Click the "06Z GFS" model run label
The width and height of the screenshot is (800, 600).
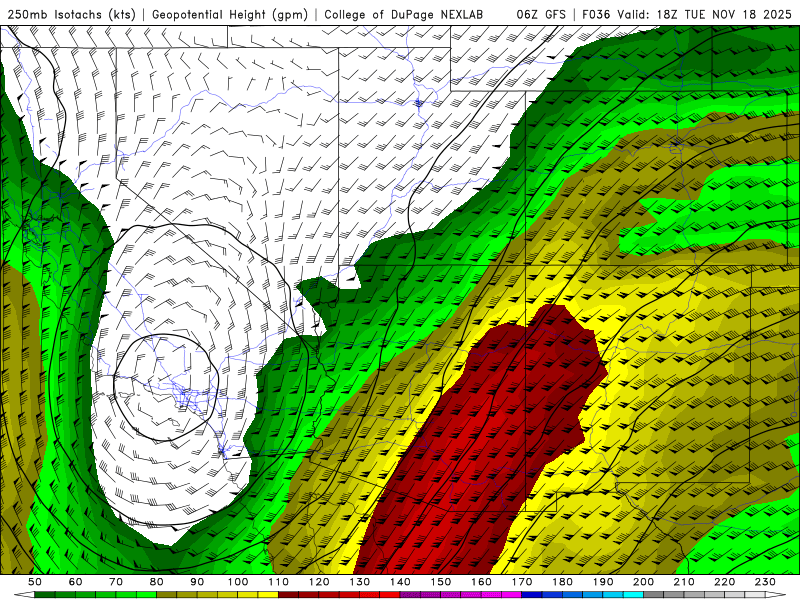click(x=541, y=15)
